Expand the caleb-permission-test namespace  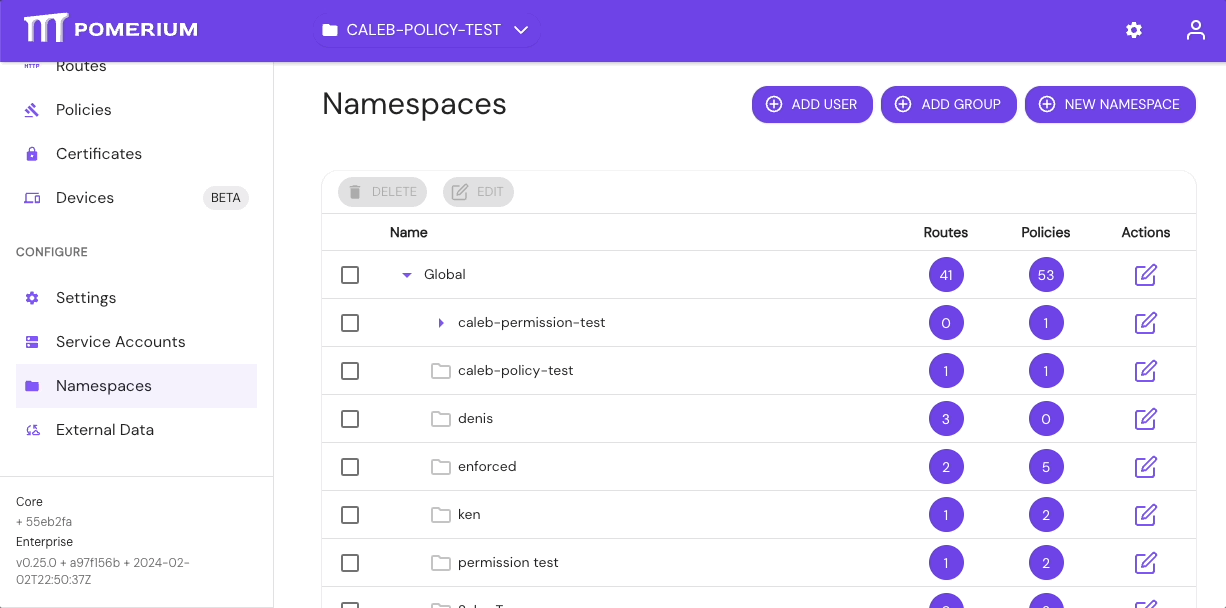(440, 322)
